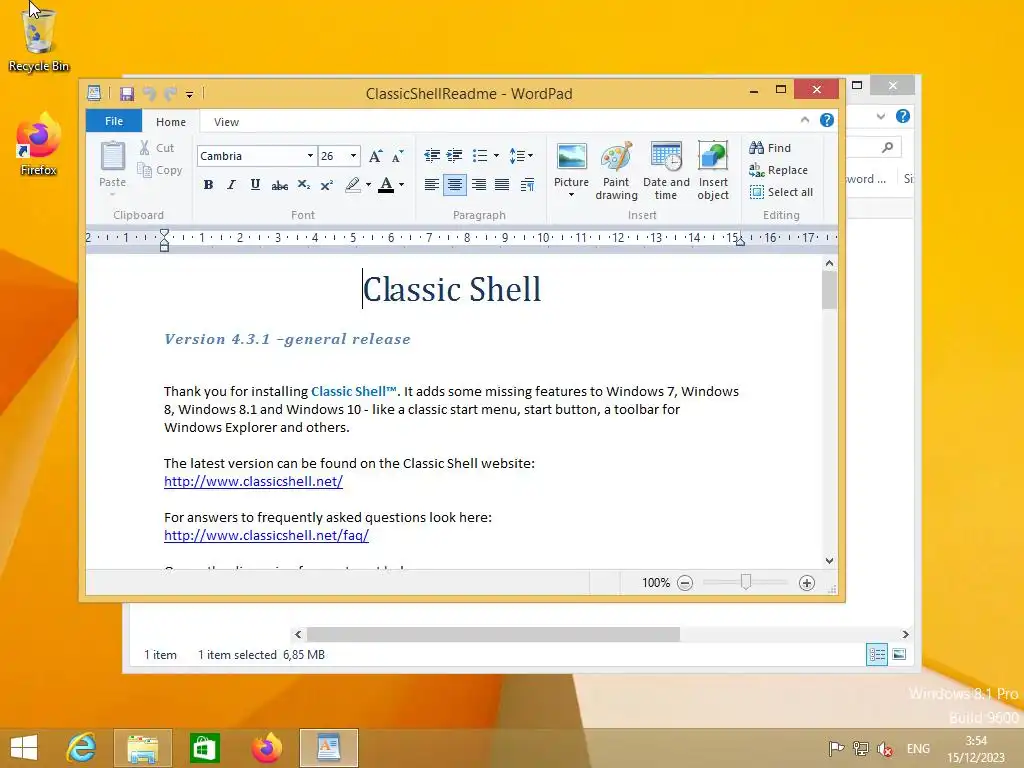Click the Shrink font icon

click(397, 156)
